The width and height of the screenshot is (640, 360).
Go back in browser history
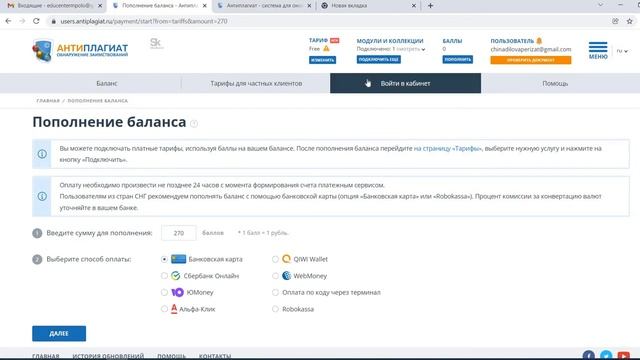click(9, 21)
